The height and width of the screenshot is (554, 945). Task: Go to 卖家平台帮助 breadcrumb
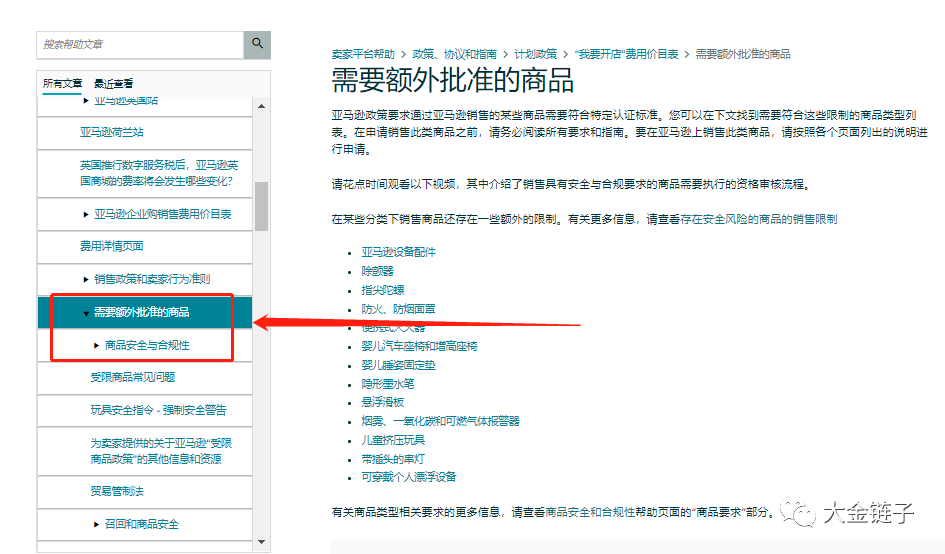[363, 54]
